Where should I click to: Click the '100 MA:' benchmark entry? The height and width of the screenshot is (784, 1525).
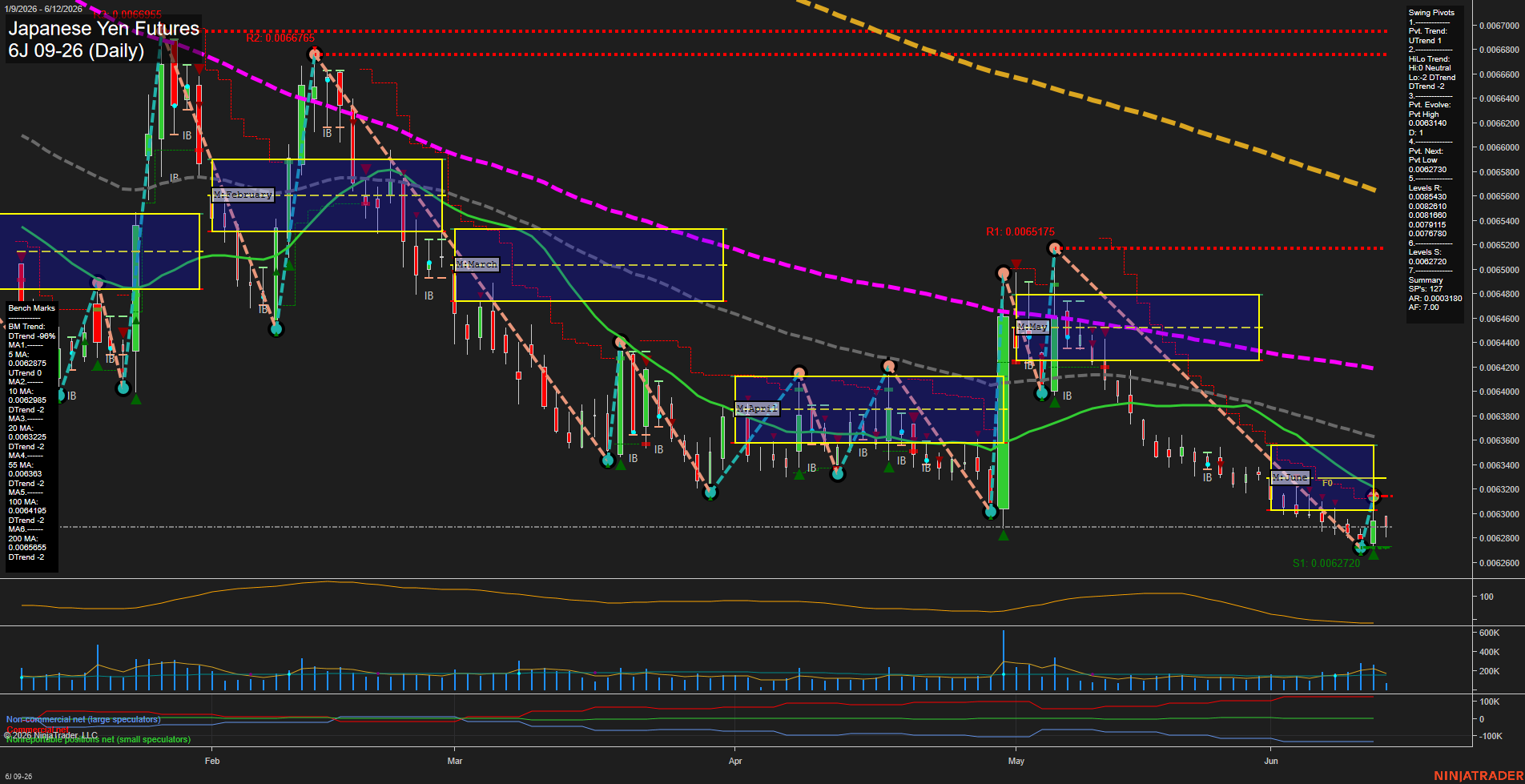tap(23, 502)
